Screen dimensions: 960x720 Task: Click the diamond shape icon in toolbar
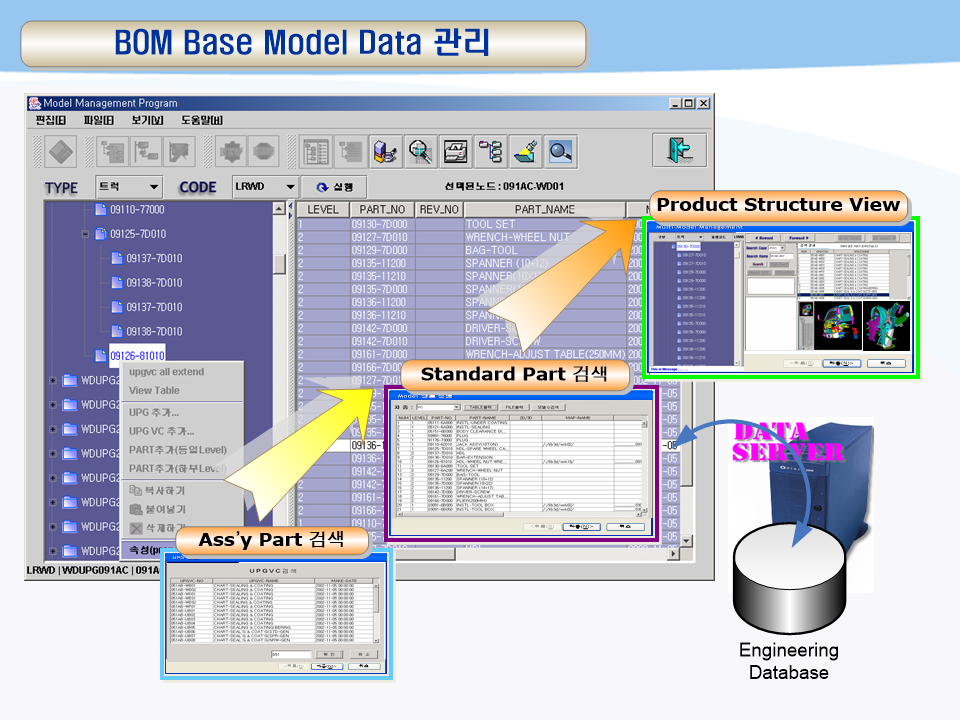[61, 151]
